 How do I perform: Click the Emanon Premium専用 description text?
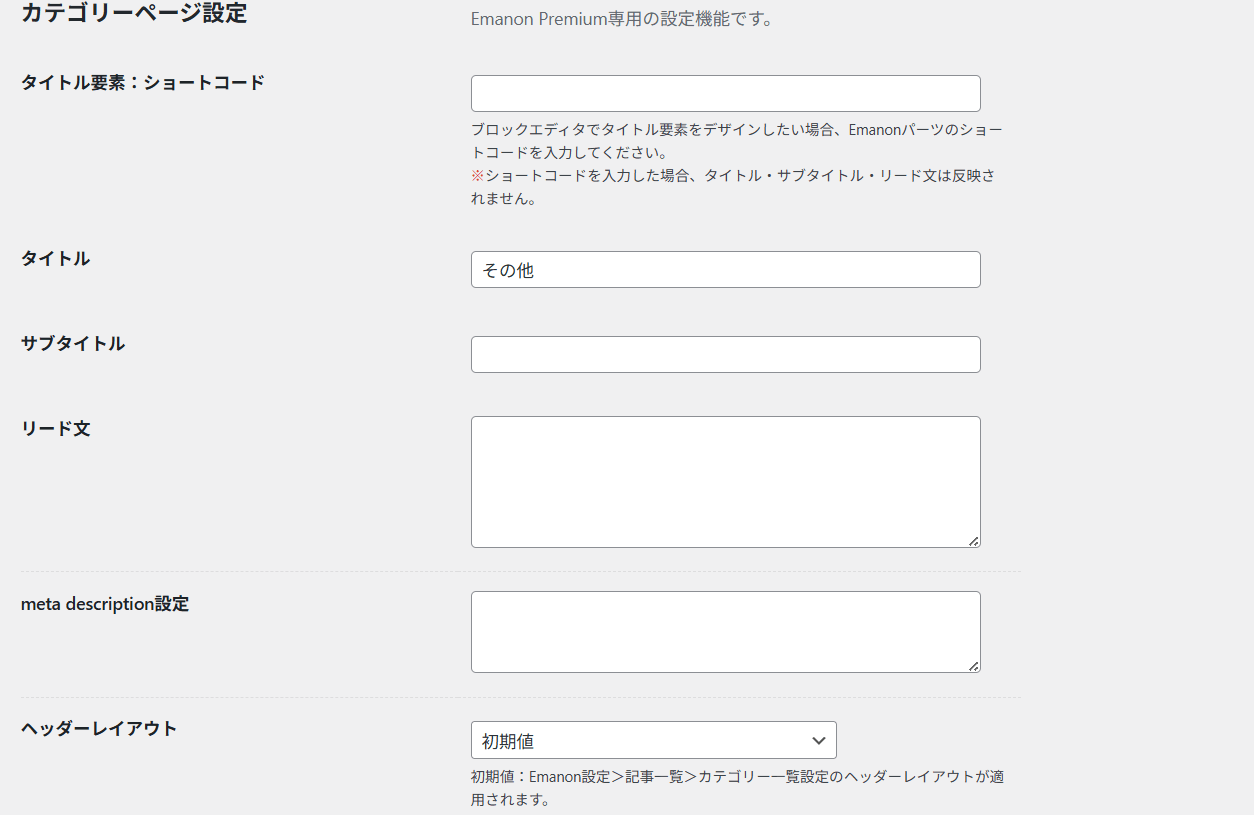[x=621, y=19]
